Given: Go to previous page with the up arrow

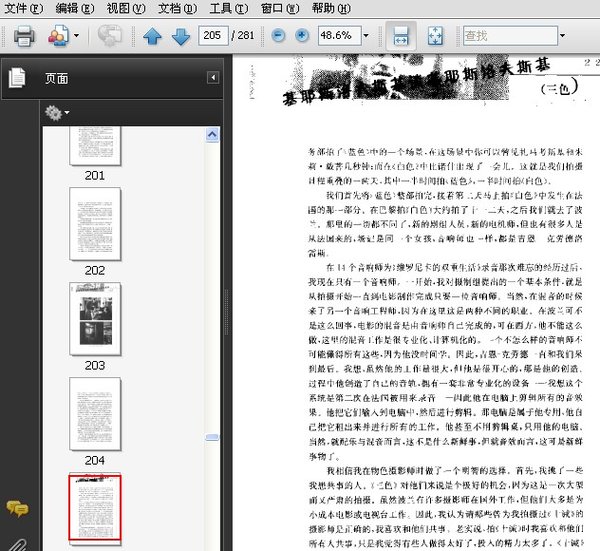Looking at the screenshot, I should coord(152,36).
